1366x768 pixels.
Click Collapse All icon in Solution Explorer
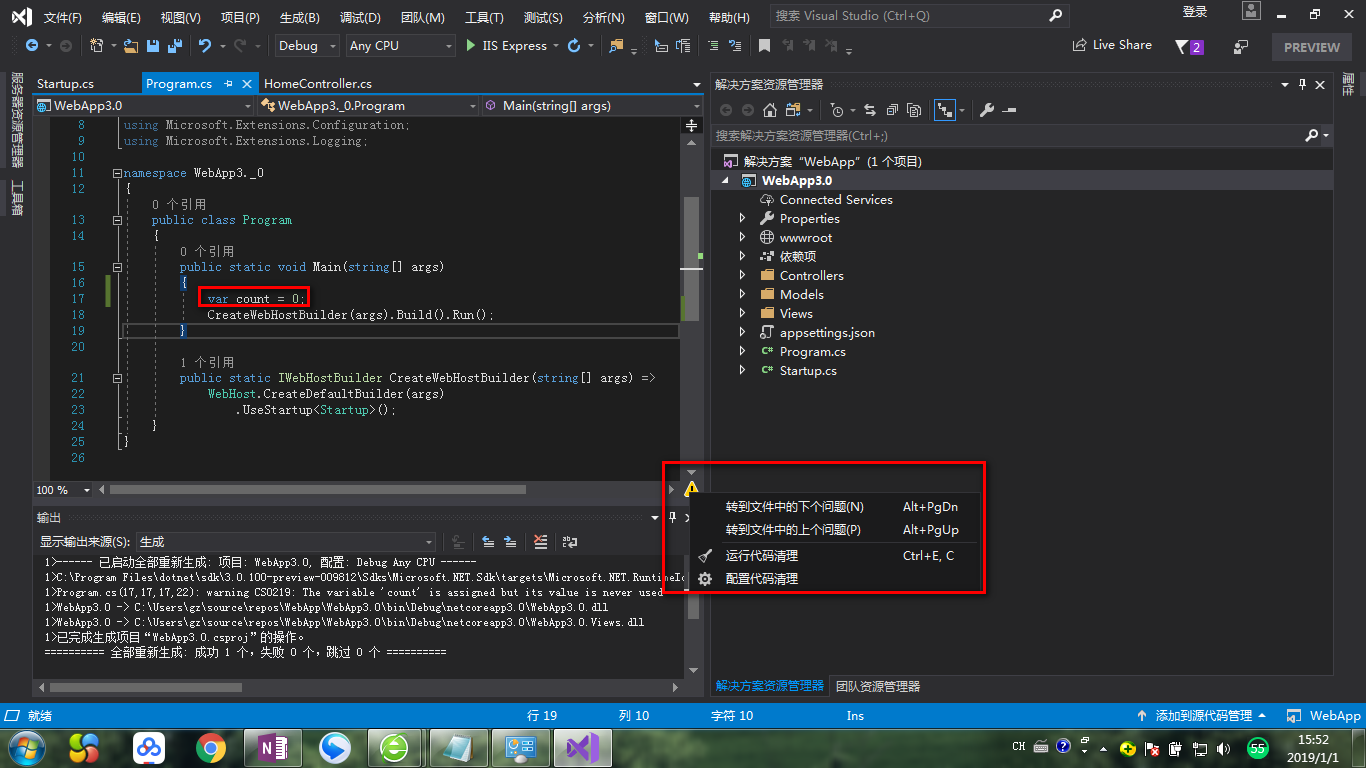891,110
